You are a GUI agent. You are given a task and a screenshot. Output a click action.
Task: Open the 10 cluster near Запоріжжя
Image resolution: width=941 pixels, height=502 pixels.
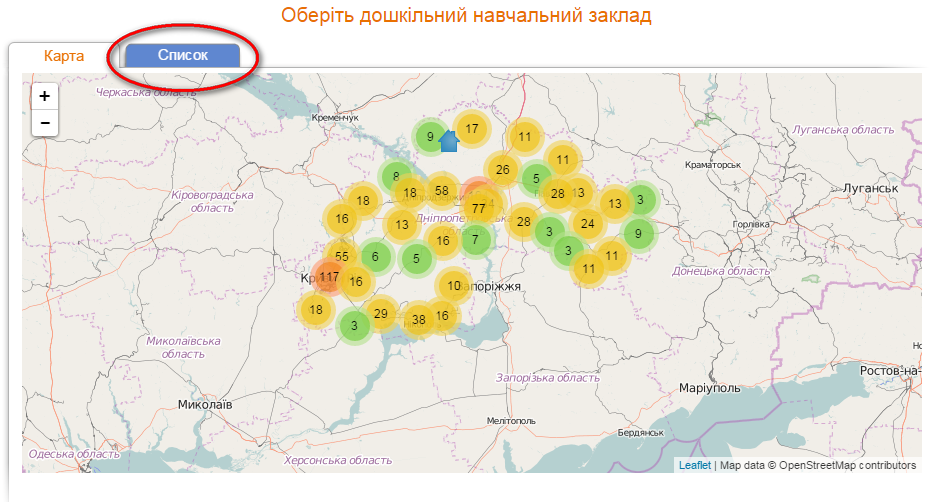tap(454, 286)
